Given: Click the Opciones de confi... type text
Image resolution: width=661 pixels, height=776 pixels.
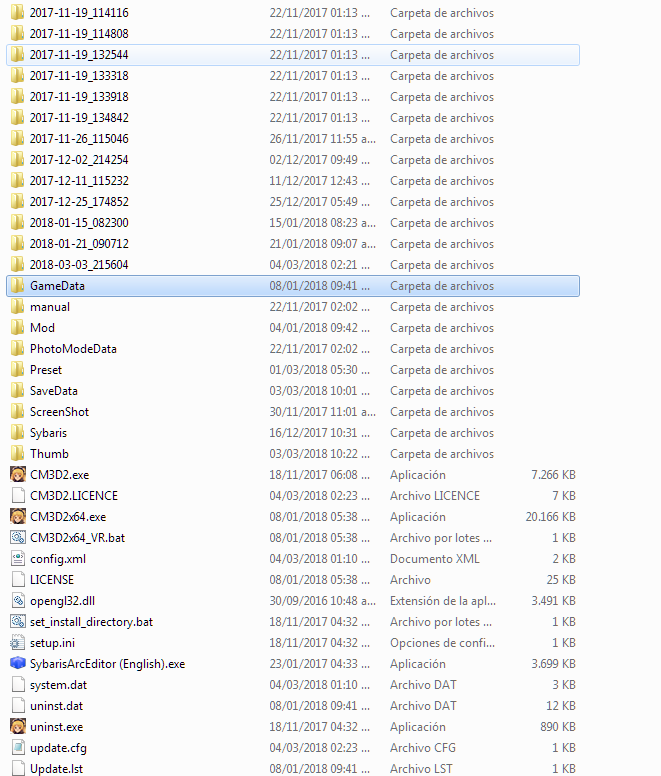Looking at the screenshot, I should coord(442,643).
